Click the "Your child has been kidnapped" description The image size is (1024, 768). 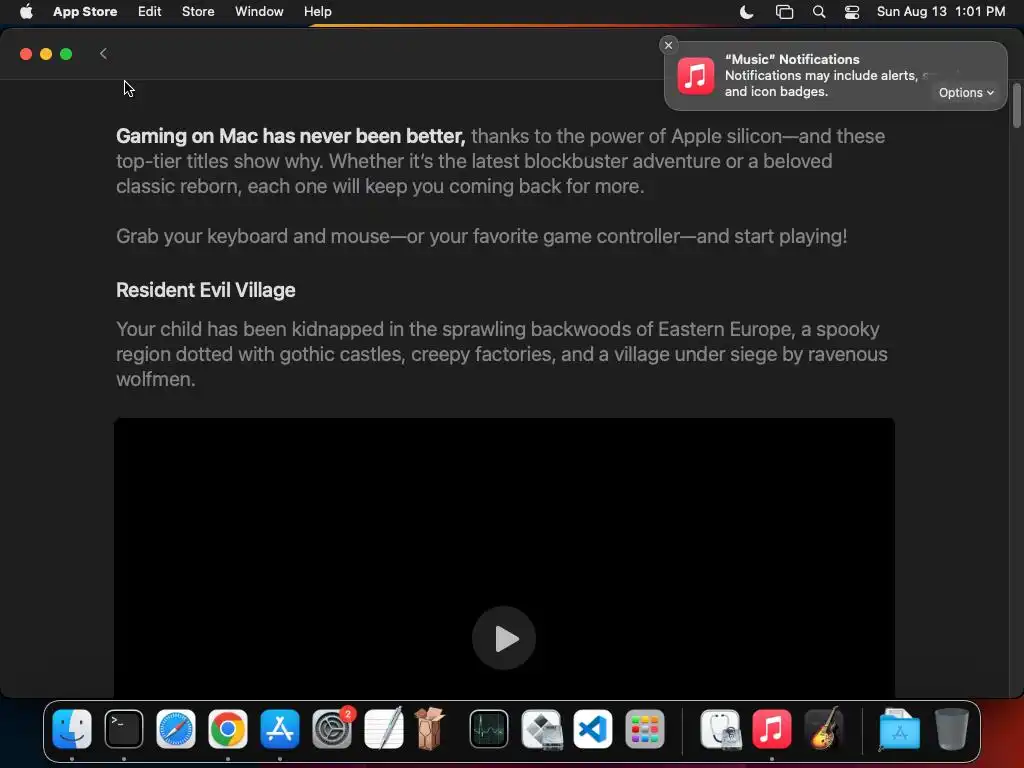point(502,354)
